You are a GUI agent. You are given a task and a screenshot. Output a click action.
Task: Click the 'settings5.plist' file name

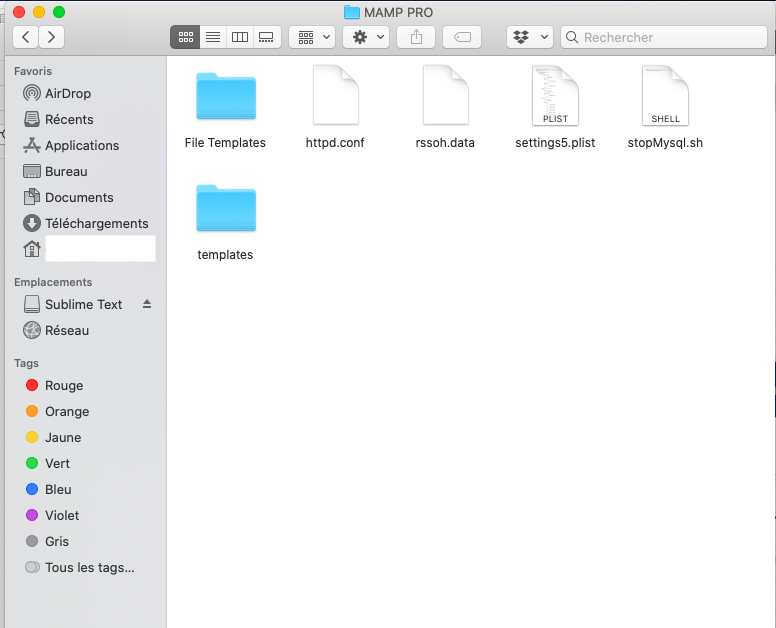tap(555, 143)
